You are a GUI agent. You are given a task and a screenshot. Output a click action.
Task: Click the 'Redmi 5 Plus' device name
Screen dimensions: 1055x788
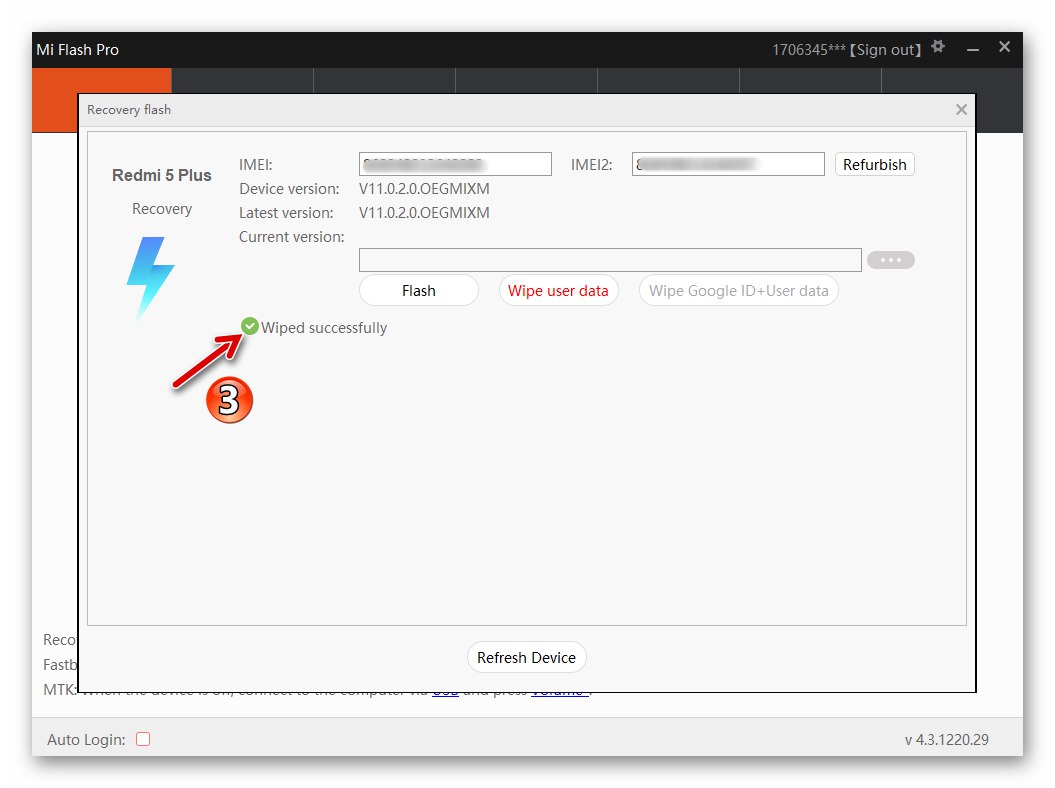(x=161, y=175)
